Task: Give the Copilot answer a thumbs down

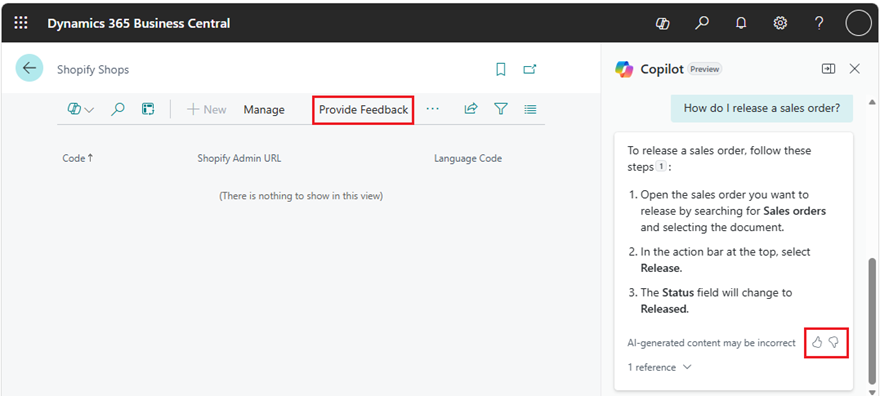Action: tap(834, 342)
